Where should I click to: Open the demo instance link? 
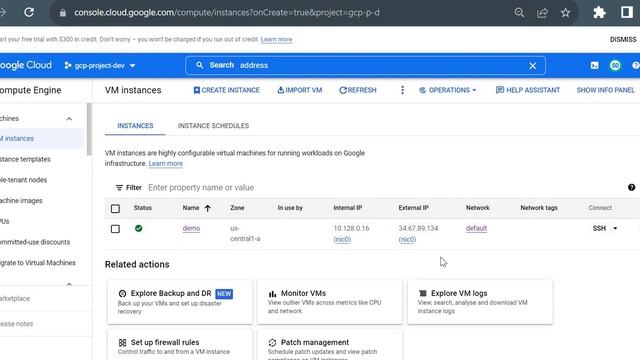tap(191, 228)
